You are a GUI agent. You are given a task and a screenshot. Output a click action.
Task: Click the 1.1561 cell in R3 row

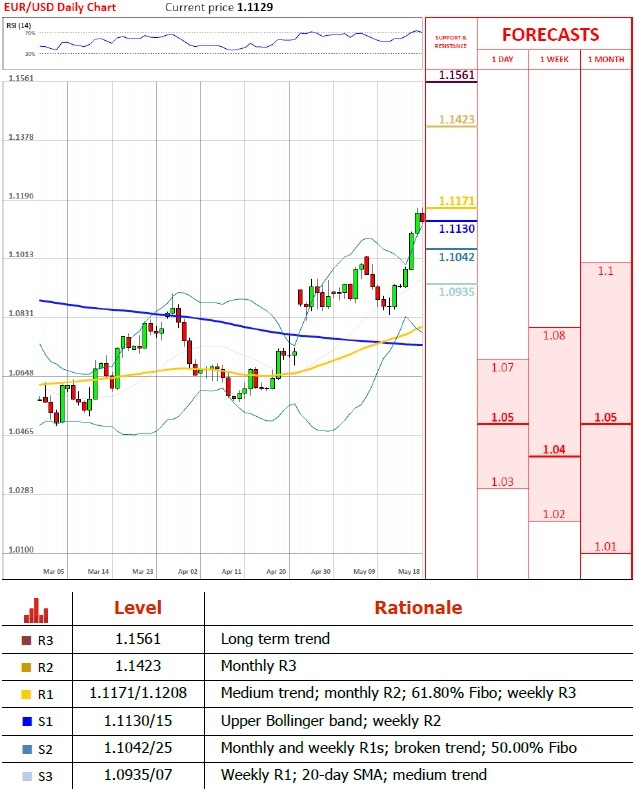coord(138,639)
